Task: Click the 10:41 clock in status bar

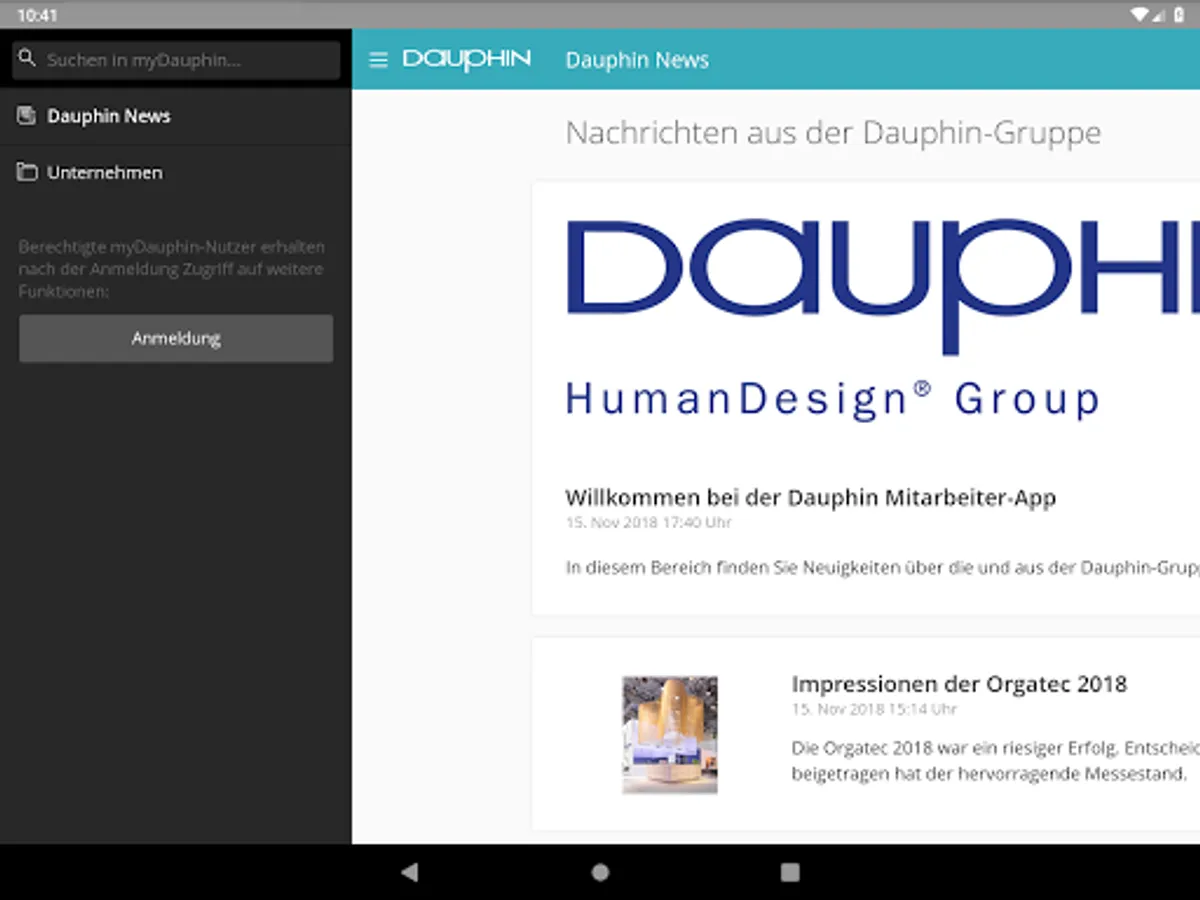Action: (x=37, y=16)
